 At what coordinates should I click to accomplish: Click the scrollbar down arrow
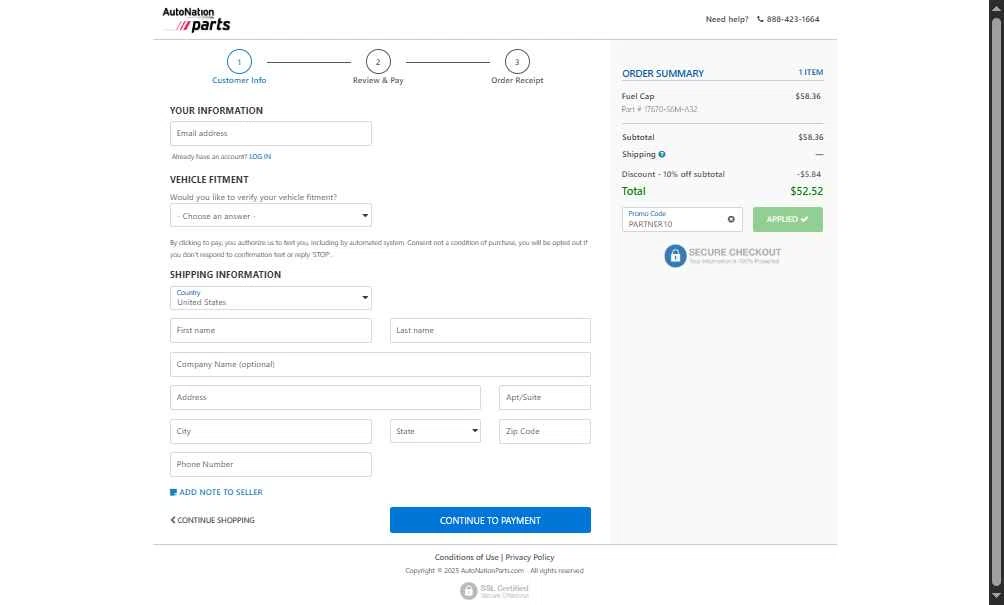pos(996,596)
